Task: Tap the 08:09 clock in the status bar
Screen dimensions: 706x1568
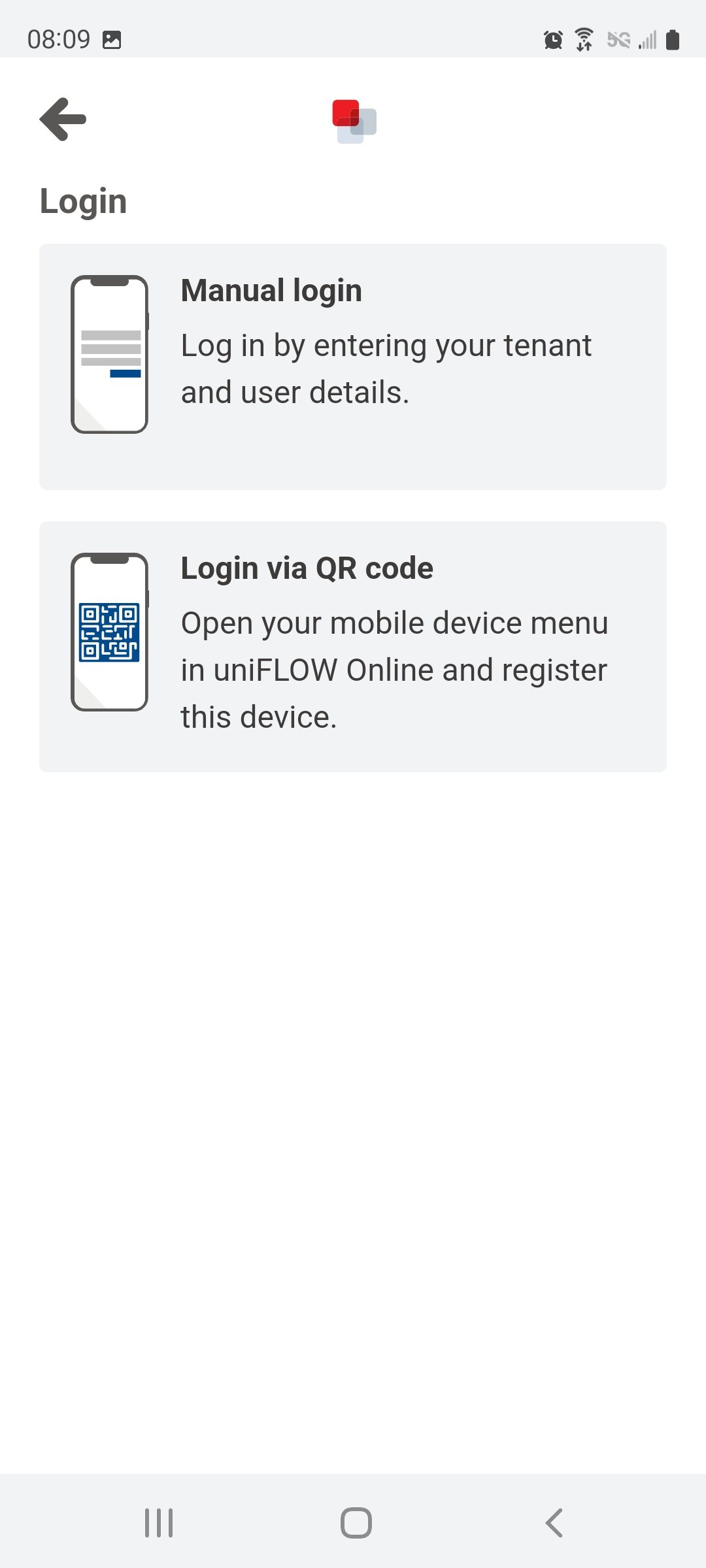Action: [59, 40]
